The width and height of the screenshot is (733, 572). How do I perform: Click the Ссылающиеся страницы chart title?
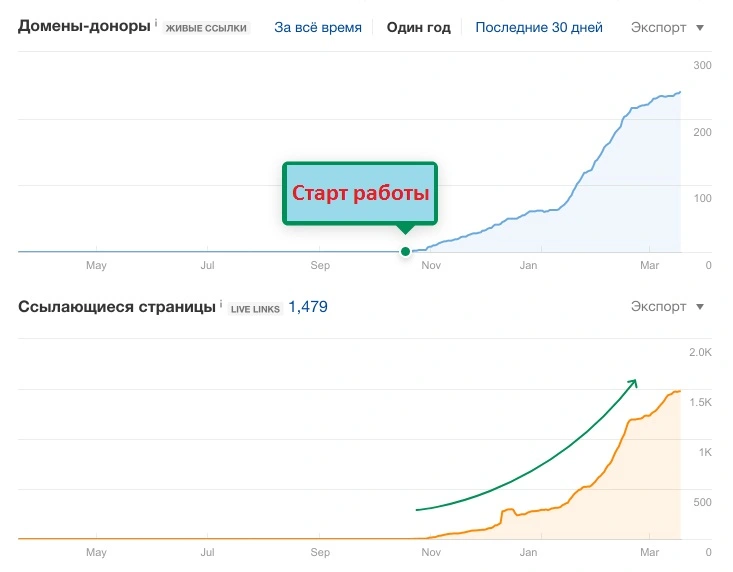coord(116,307)
